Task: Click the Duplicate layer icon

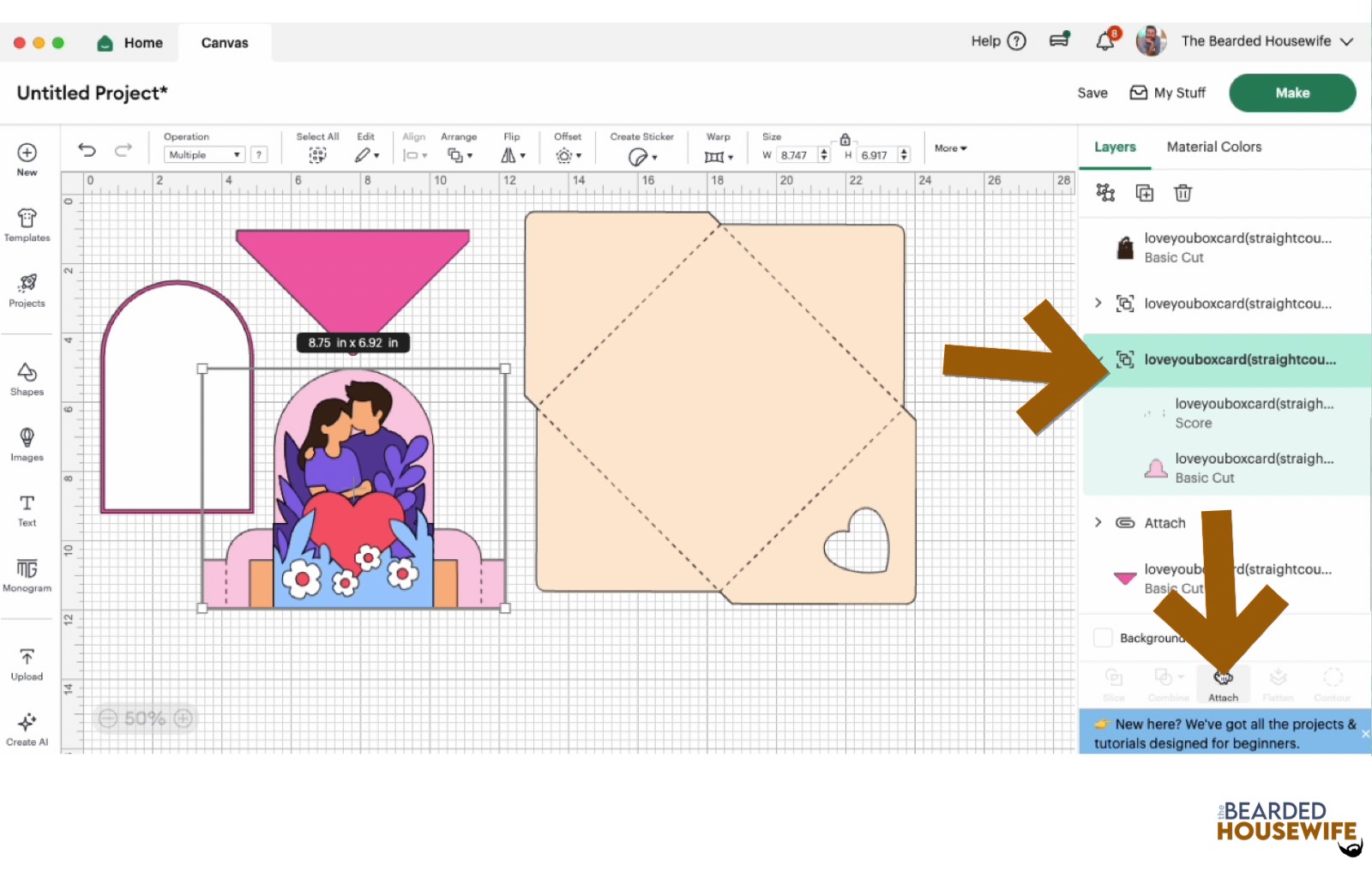Action: [x=1144, y=193]
